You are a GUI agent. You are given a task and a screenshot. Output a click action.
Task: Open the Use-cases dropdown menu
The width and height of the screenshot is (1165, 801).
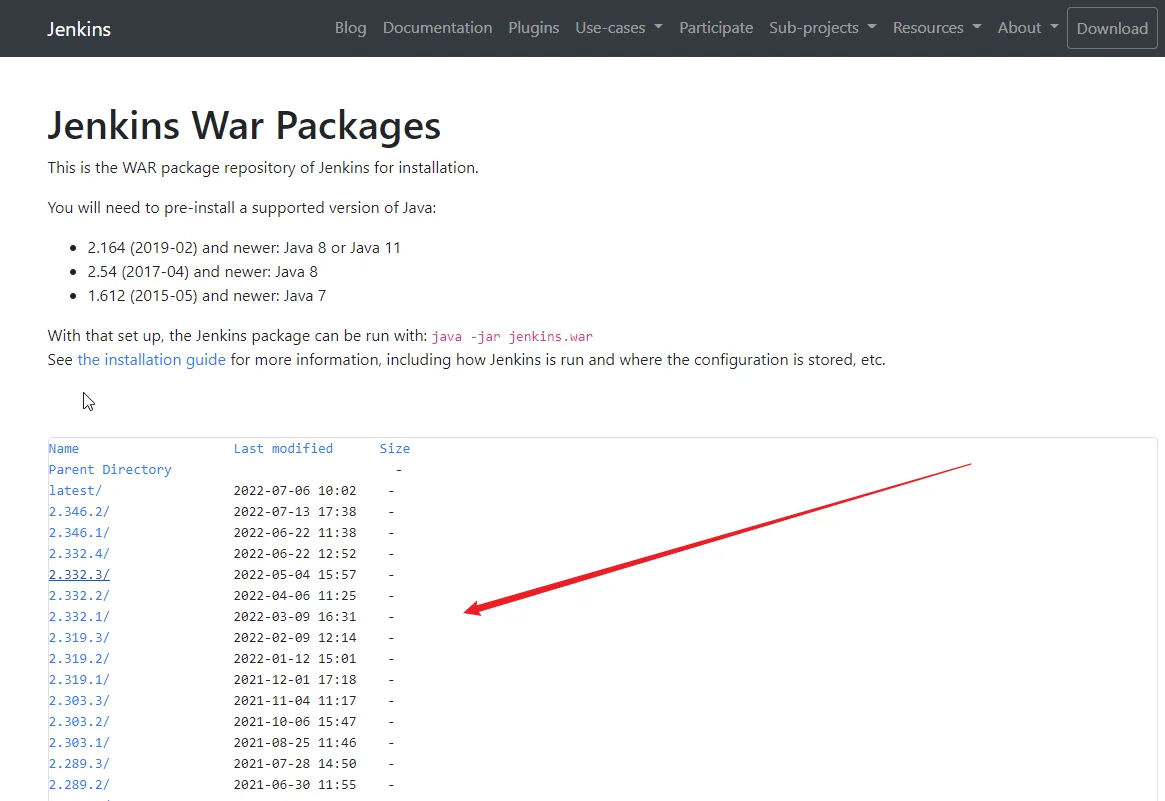click(618, 28)
